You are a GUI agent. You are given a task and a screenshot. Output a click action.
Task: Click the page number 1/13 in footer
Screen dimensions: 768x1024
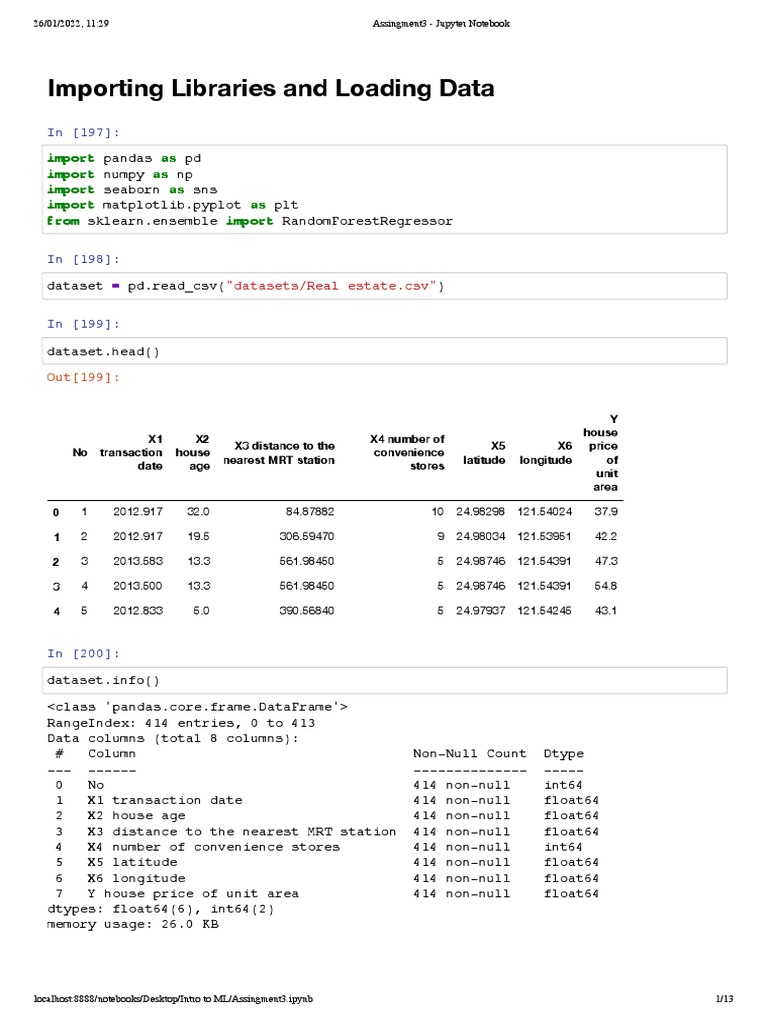coord(725,999)
